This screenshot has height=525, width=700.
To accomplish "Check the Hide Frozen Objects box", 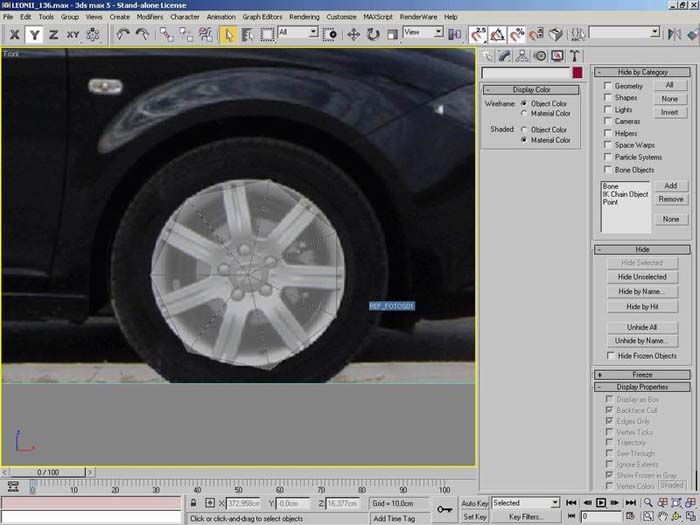I will [611, 355].
